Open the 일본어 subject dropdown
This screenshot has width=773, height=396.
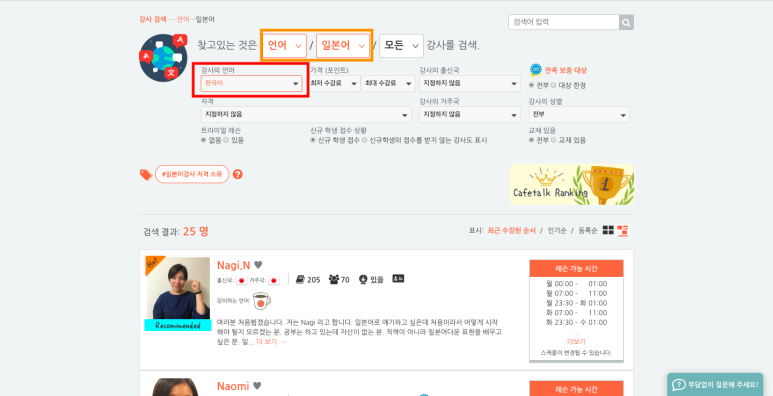point(343,46)
